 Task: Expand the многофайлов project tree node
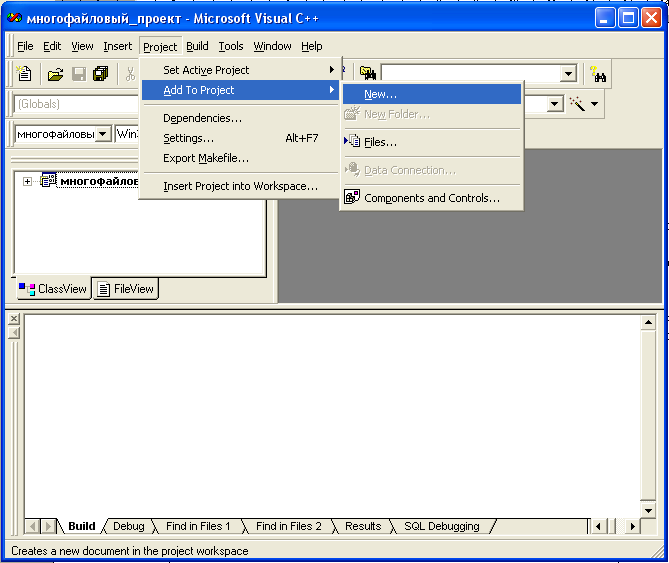click(x=27, y=181)
